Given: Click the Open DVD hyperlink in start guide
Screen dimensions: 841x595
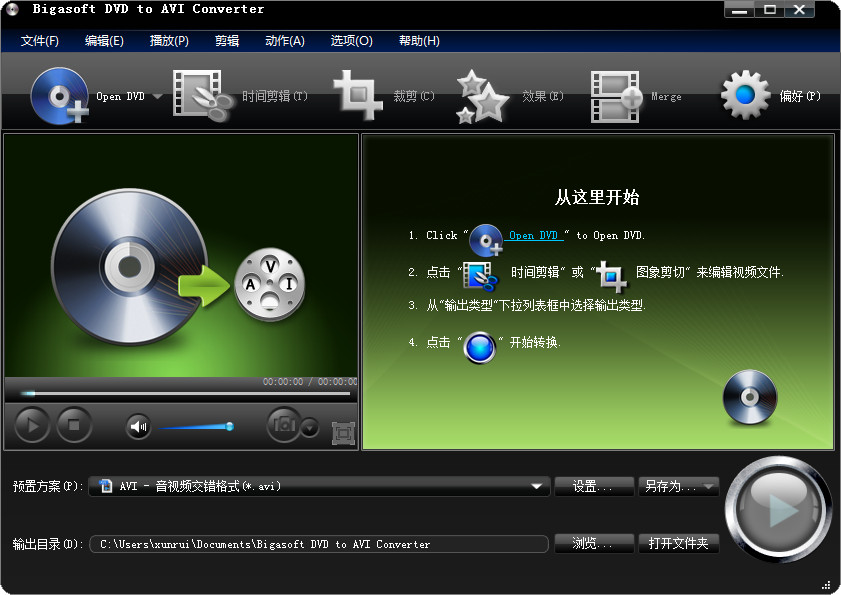Looking at the screenshot, I should (535, 236).
